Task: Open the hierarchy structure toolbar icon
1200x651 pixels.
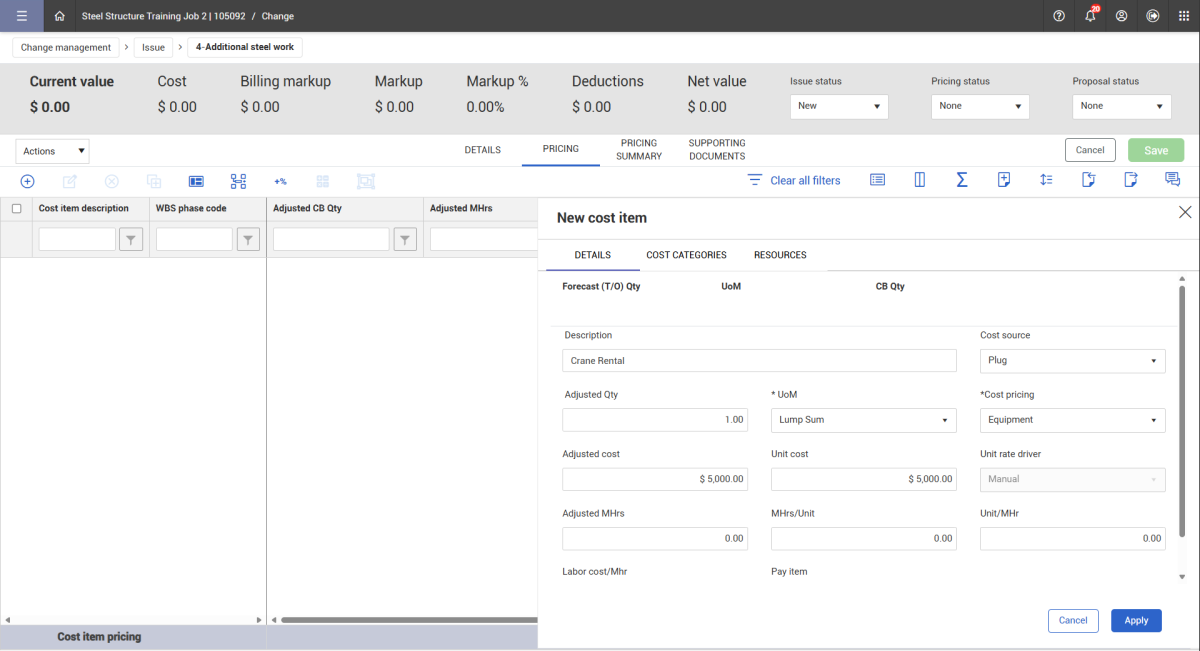Action: [238, 181]
